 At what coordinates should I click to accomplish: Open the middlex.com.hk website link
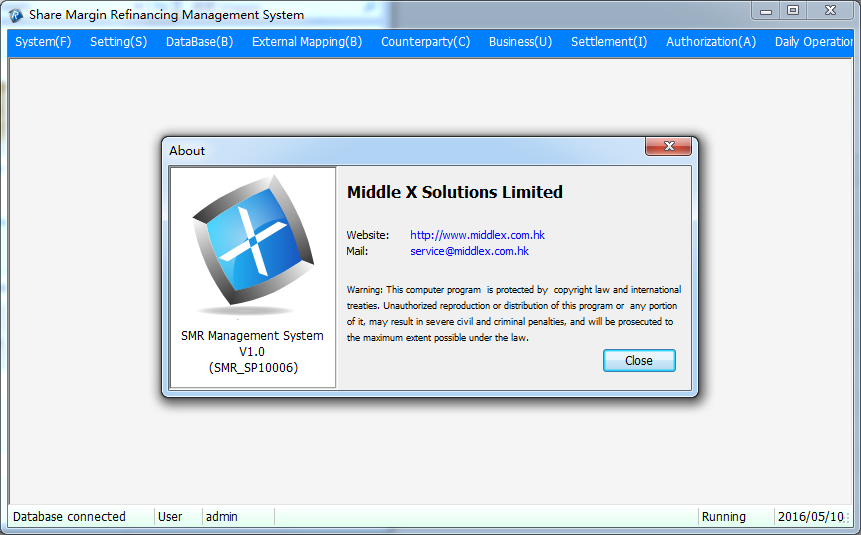point(477,235)
